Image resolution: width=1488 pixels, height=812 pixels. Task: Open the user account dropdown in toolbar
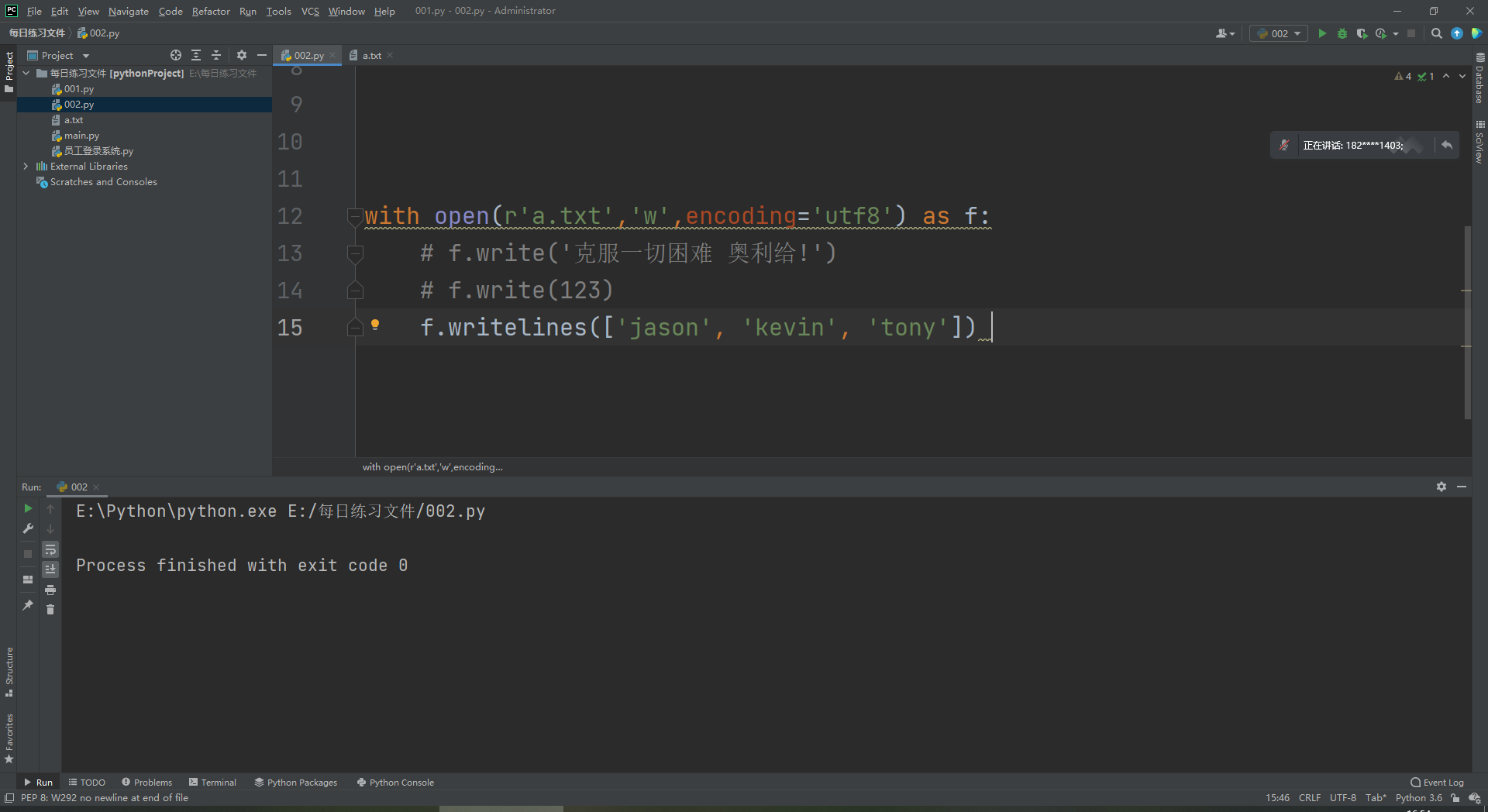click(x=1225, y=33)
